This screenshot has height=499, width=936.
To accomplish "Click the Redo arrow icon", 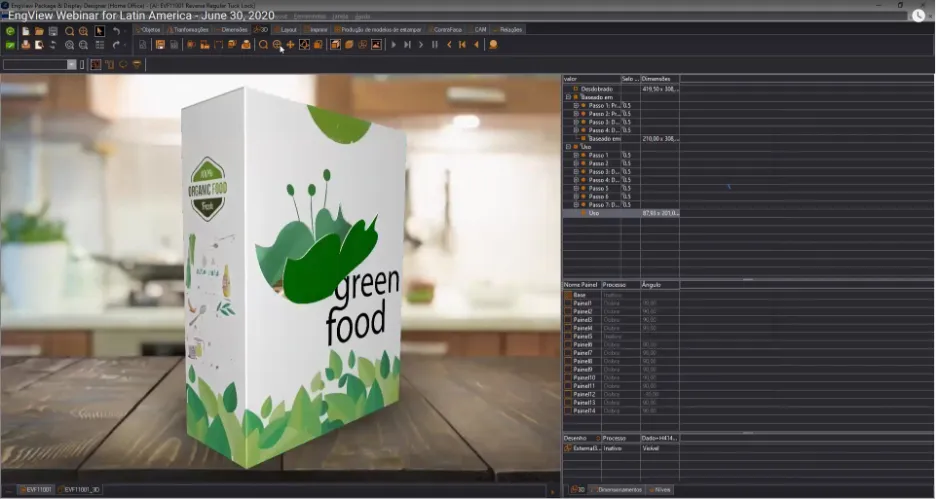I will (x=116, y=45).
